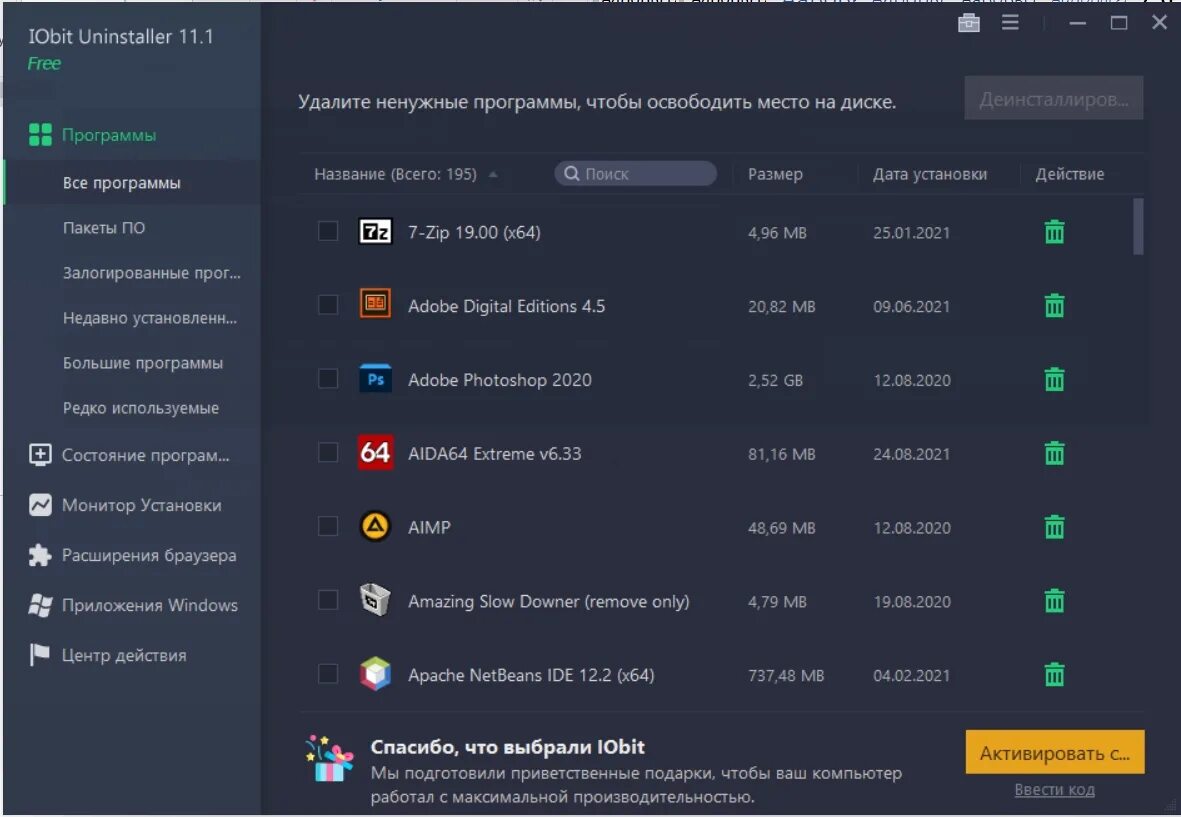The height and width of the screenshot is (817, 1181).
Task: Click the Adobe Photoshop 2020 name
Action: click(x=499, y=380)
